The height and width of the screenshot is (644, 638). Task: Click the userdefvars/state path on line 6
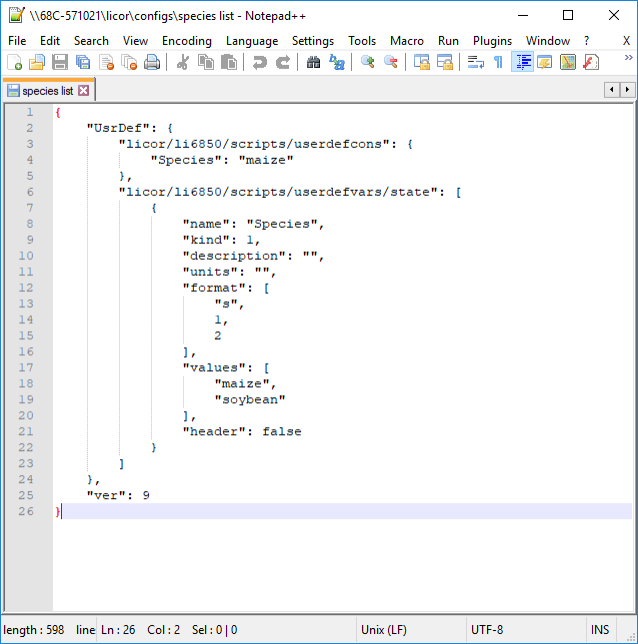pyautogui.click(x=281, y=192)
